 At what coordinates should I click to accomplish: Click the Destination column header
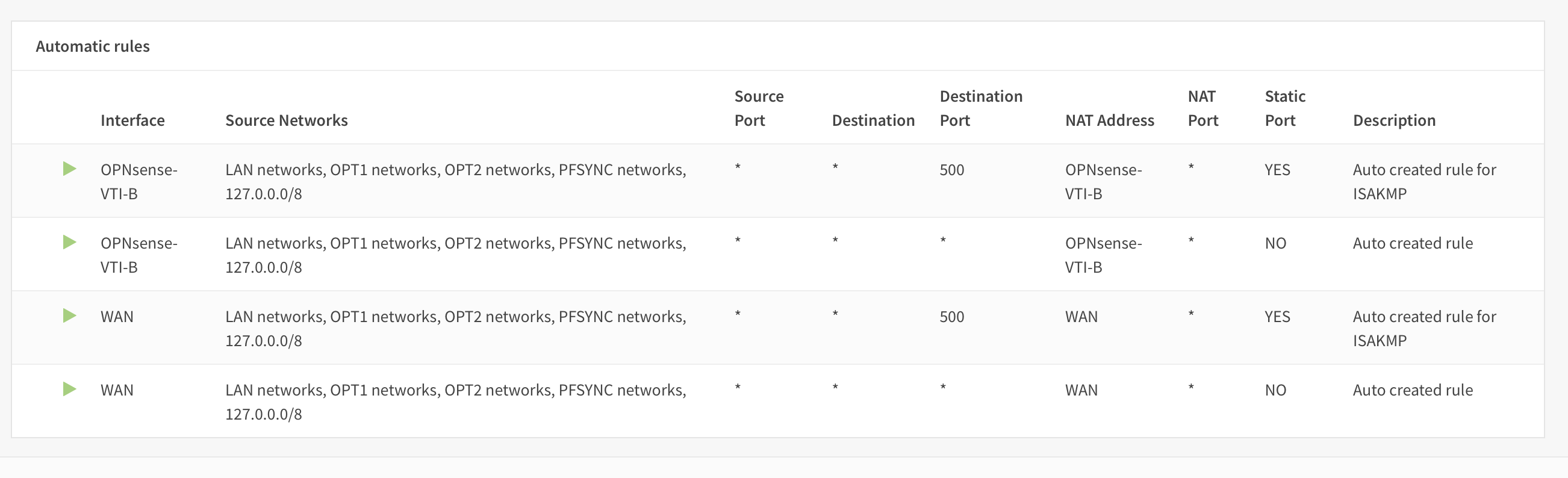click(873, 120)
